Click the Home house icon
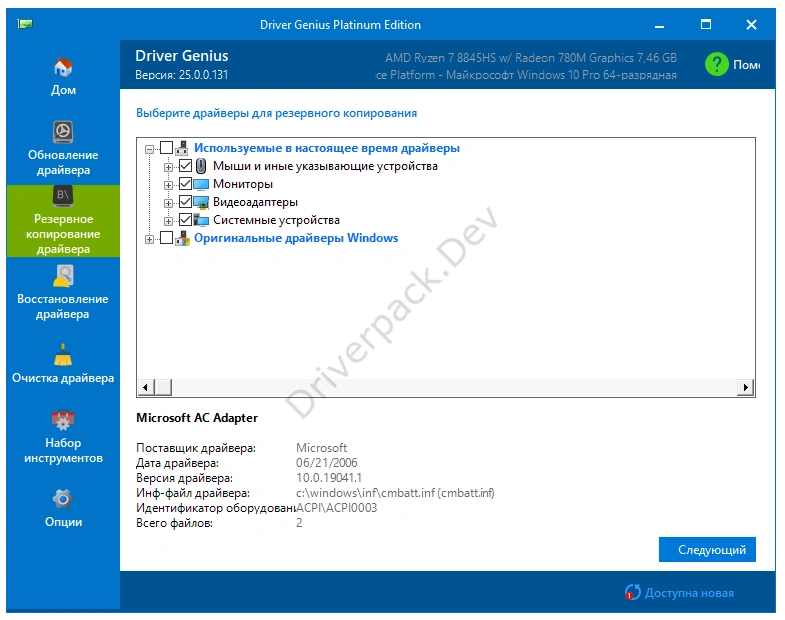The image size is (785, 620). pos(63,67)
